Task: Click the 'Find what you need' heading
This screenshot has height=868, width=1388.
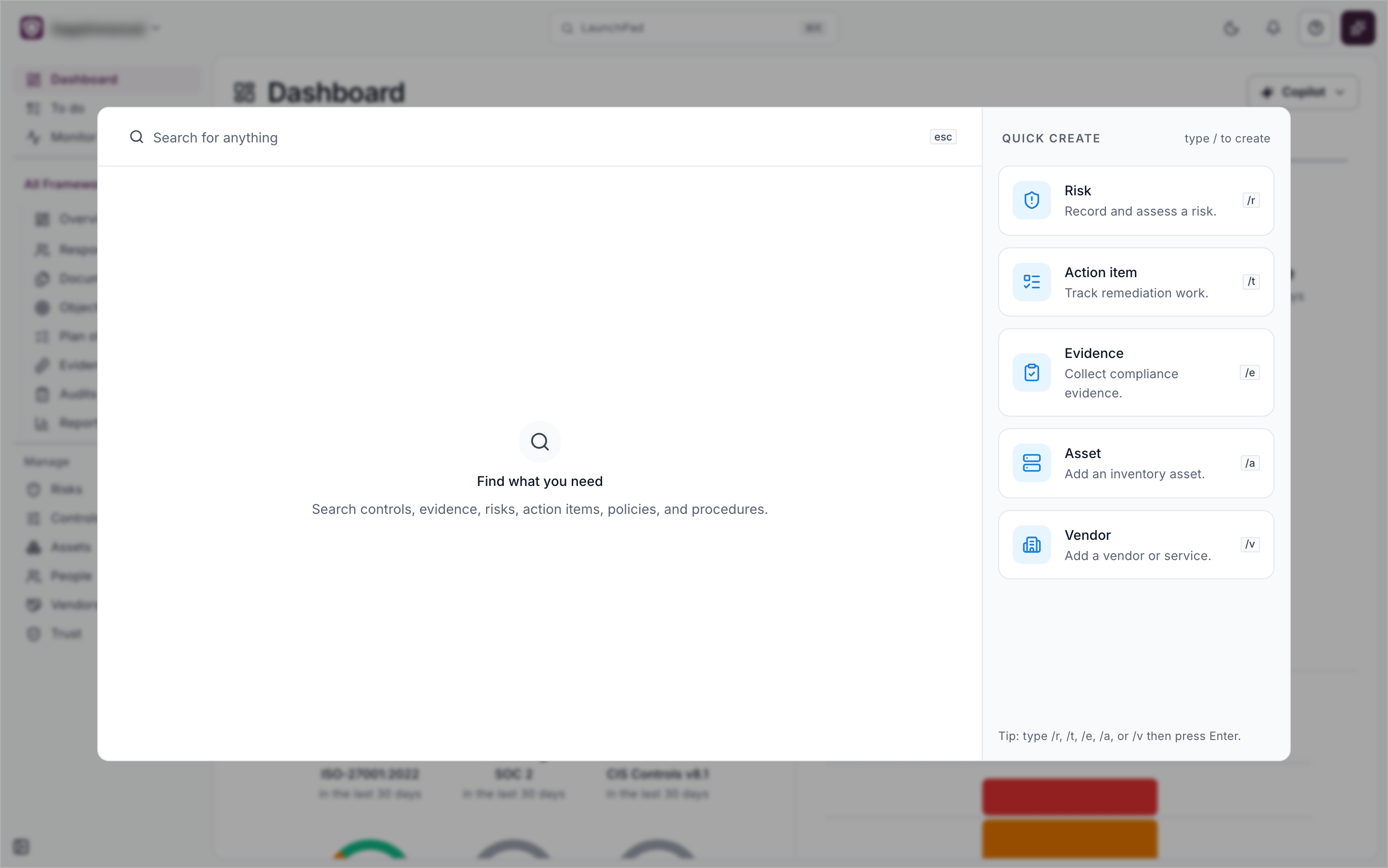Action: [539, 481]
